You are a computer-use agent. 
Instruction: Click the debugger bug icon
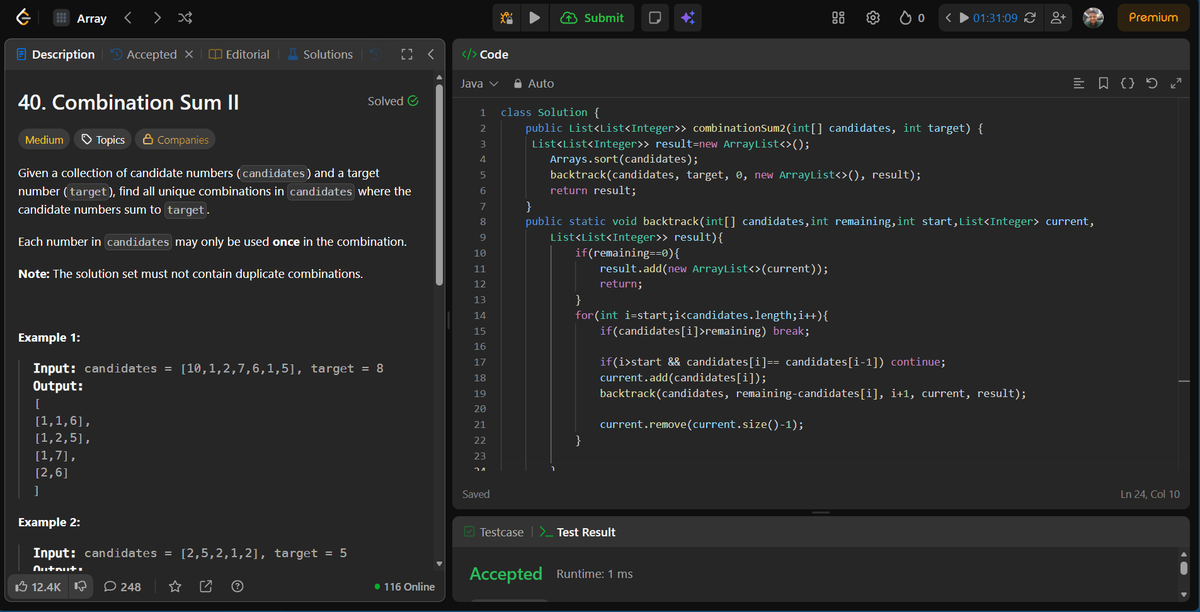tap(507, 18)
